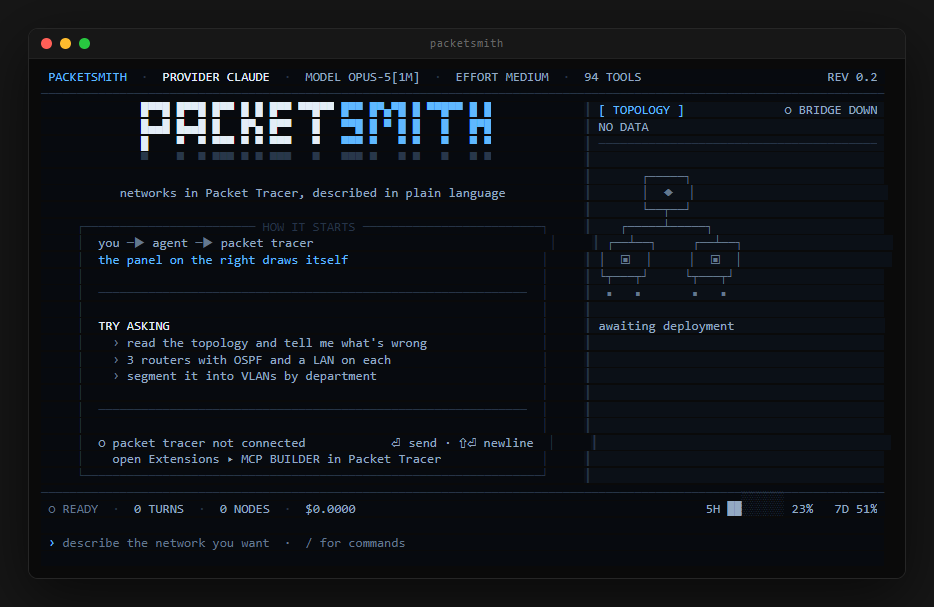Maximize window with green button
Screen dimensions: 934x607
(x=85, y=43)
